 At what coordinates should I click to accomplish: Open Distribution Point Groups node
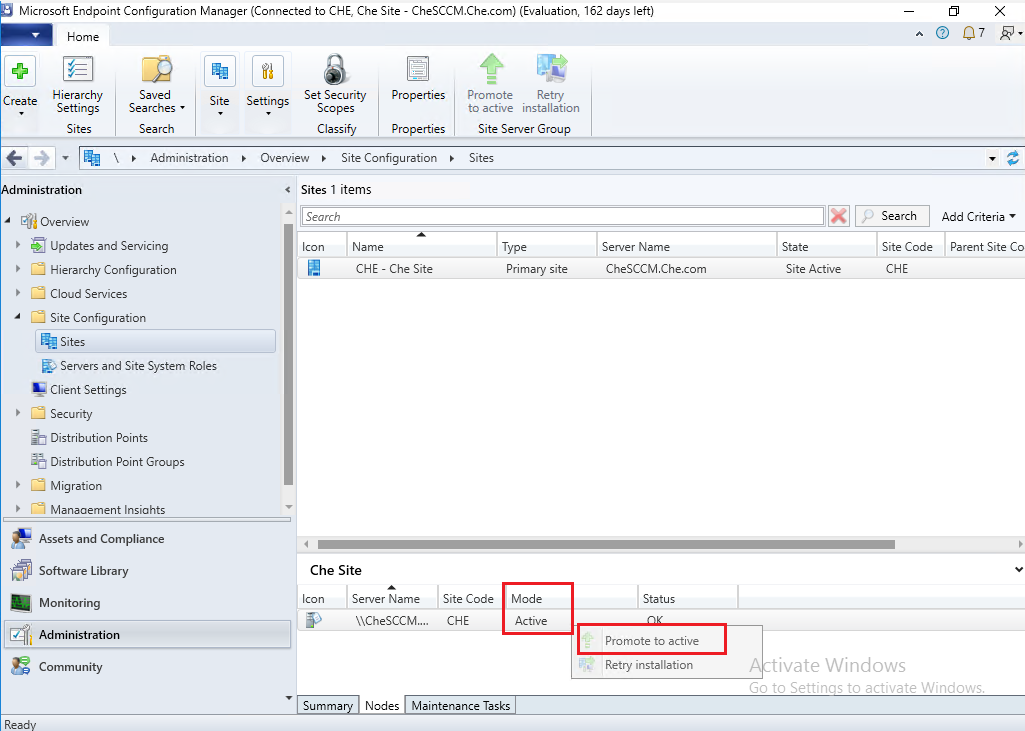point(108,462)
